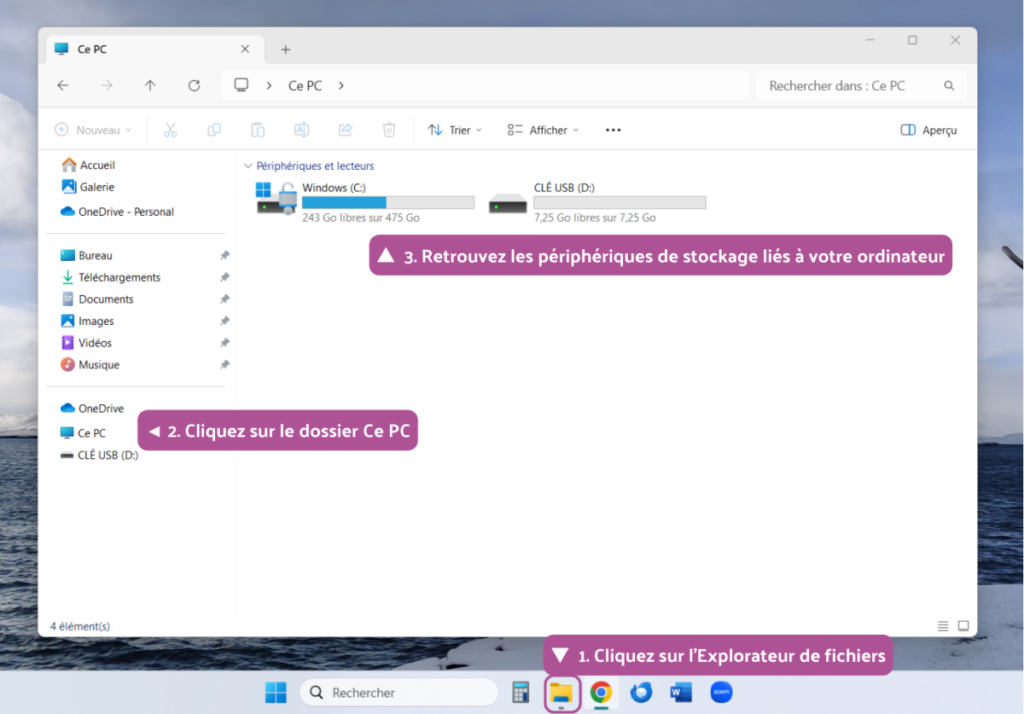
Task: Refresh the current folder view
Action: coord(194,86)
